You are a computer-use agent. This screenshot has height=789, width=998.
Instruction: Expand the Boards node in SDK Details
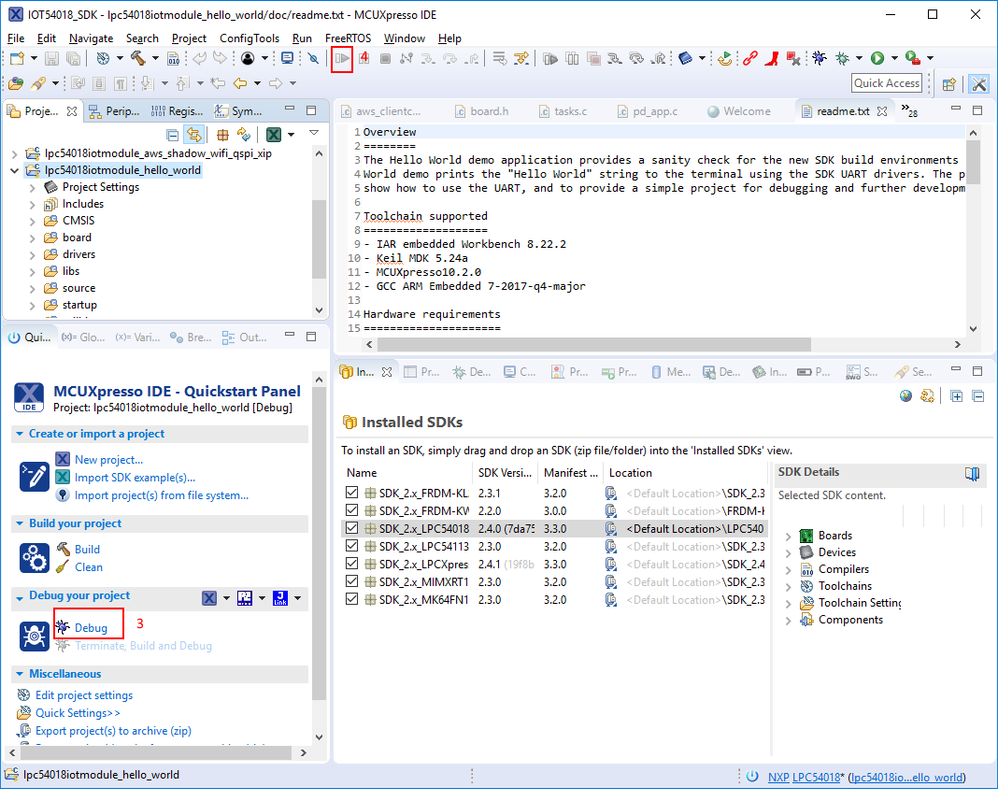[x=788, y=536]
